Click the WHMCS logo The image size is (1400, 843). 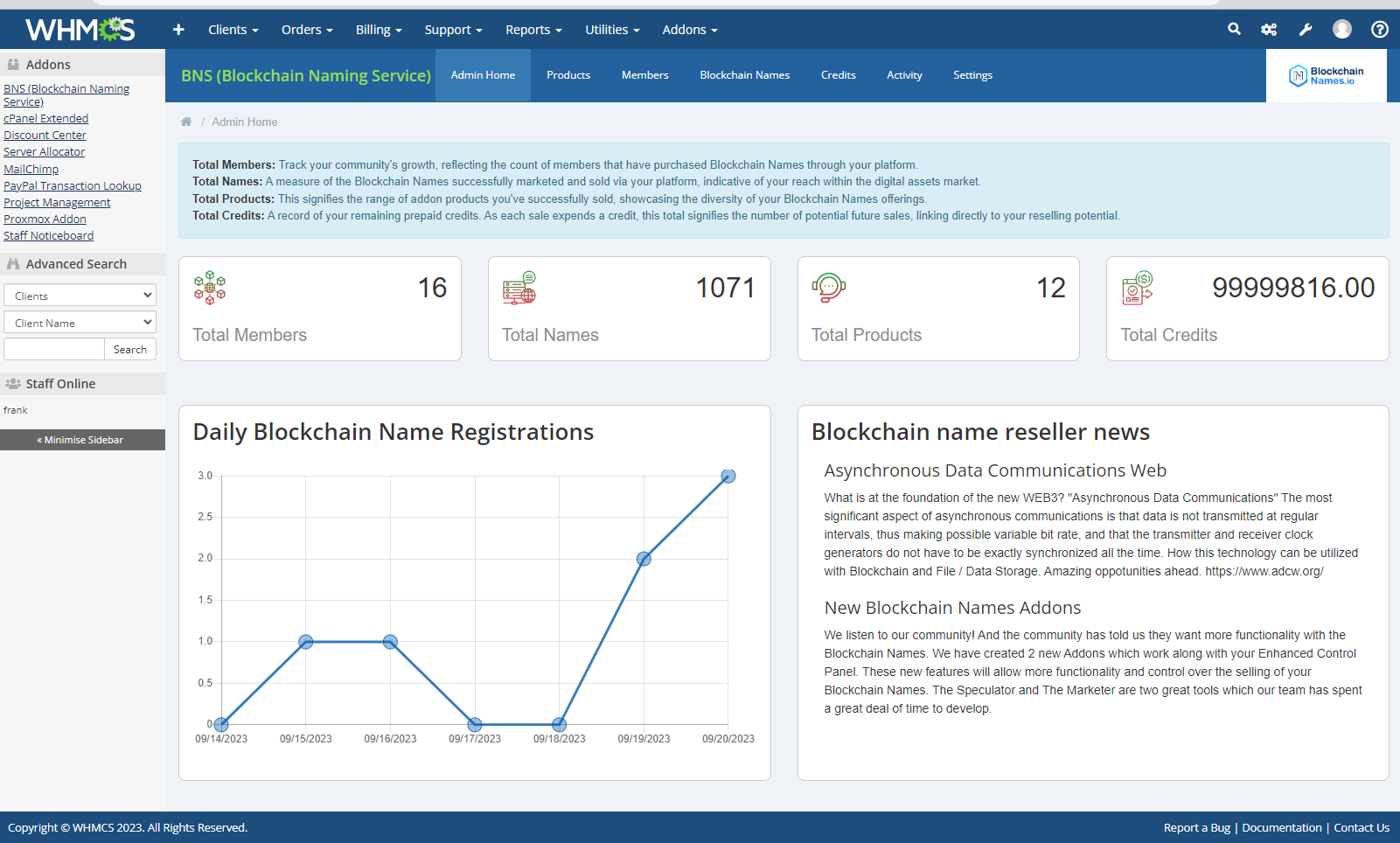click(80, 30)
